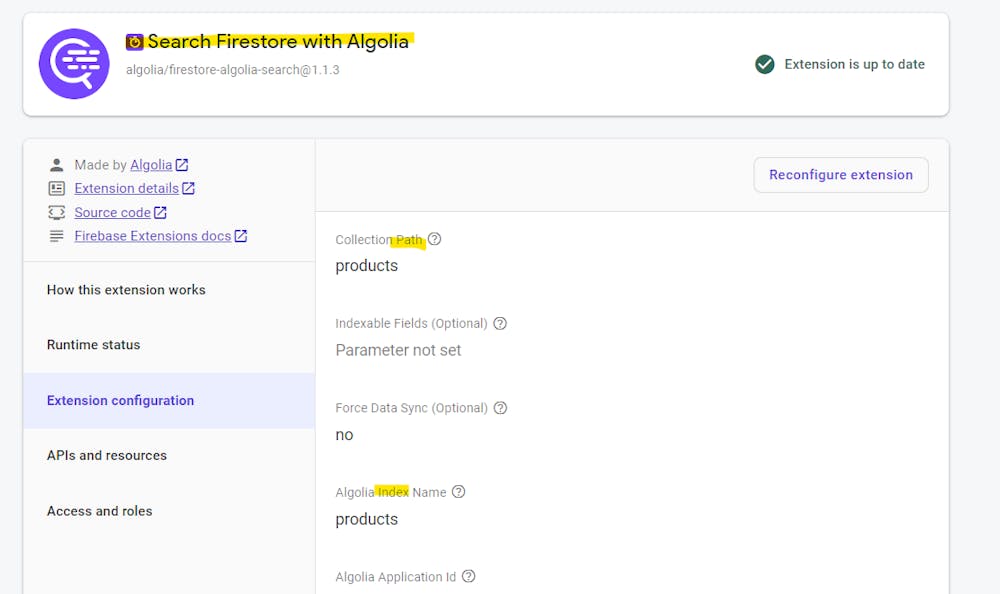Viewport: 1000px width, 594px height.
Task: Click the Algolia extension logo icon
Action: (74, 63)
